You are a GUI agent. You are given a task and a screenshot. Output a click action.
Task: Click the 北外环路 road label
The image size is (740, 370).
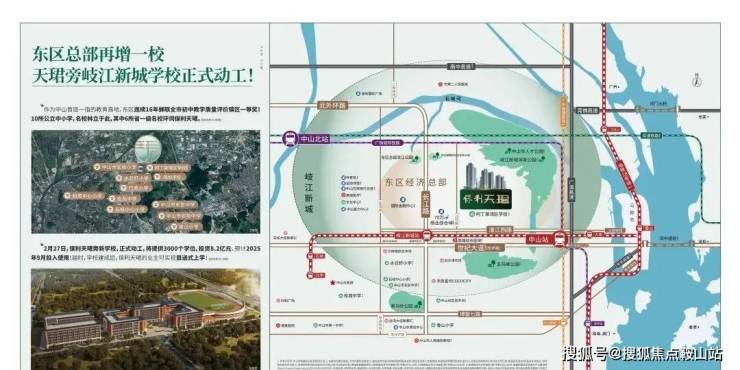[x=332, y=106]
